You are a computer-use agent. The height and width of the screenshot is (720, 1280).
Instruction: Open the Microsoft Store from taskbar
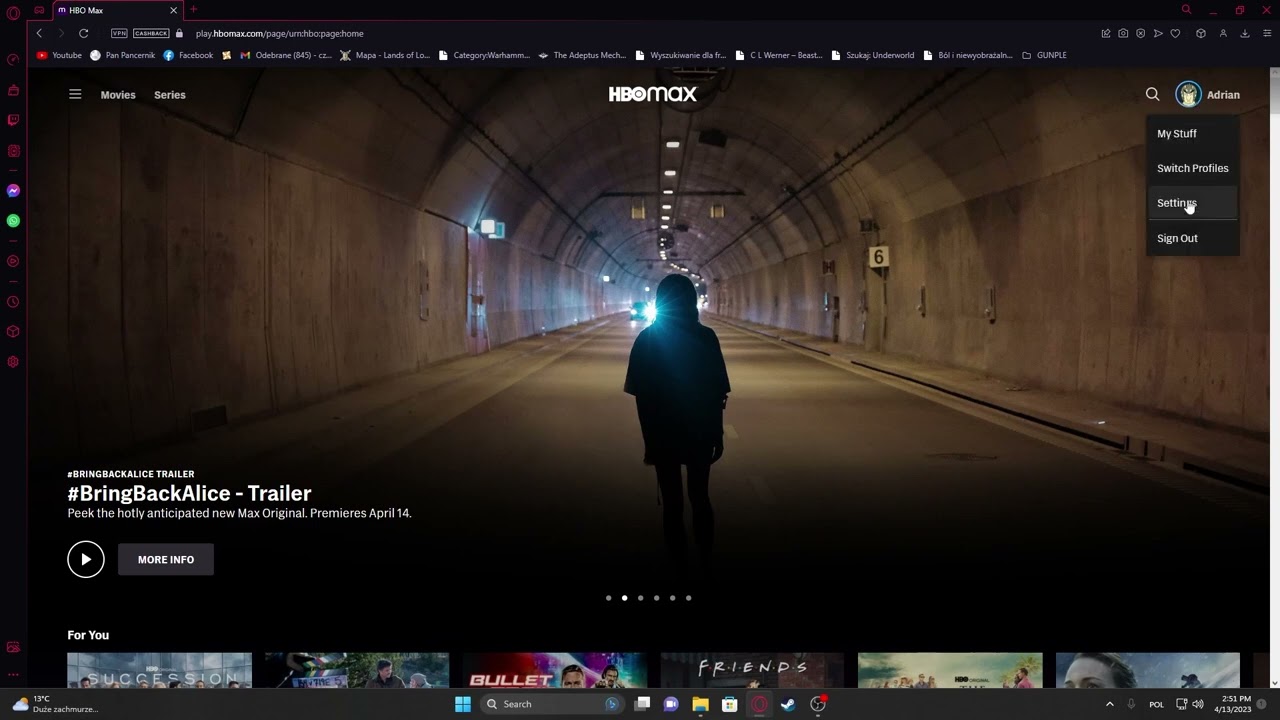click(730, 704)
